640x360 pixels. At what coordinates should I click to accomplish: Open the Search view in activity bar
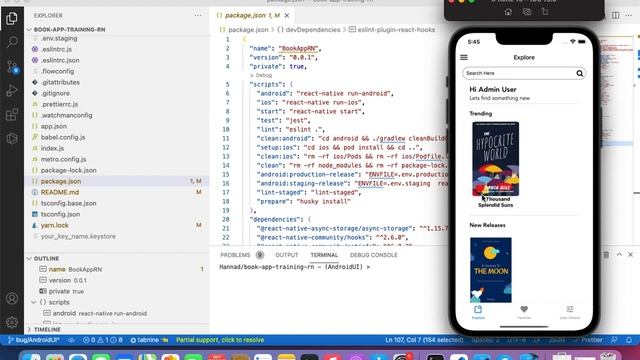pyautogui.click(x=12, y=42)
